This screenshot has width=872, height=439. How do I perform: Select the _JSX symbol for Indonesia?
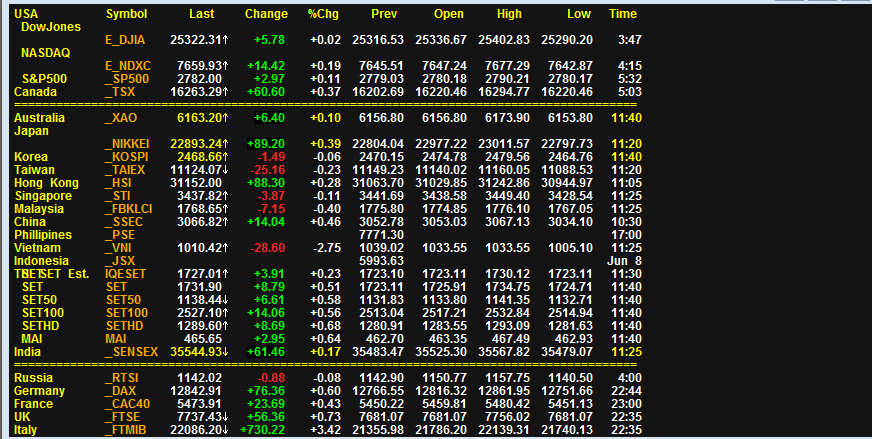pyautogui.click(x=120, y=261)
